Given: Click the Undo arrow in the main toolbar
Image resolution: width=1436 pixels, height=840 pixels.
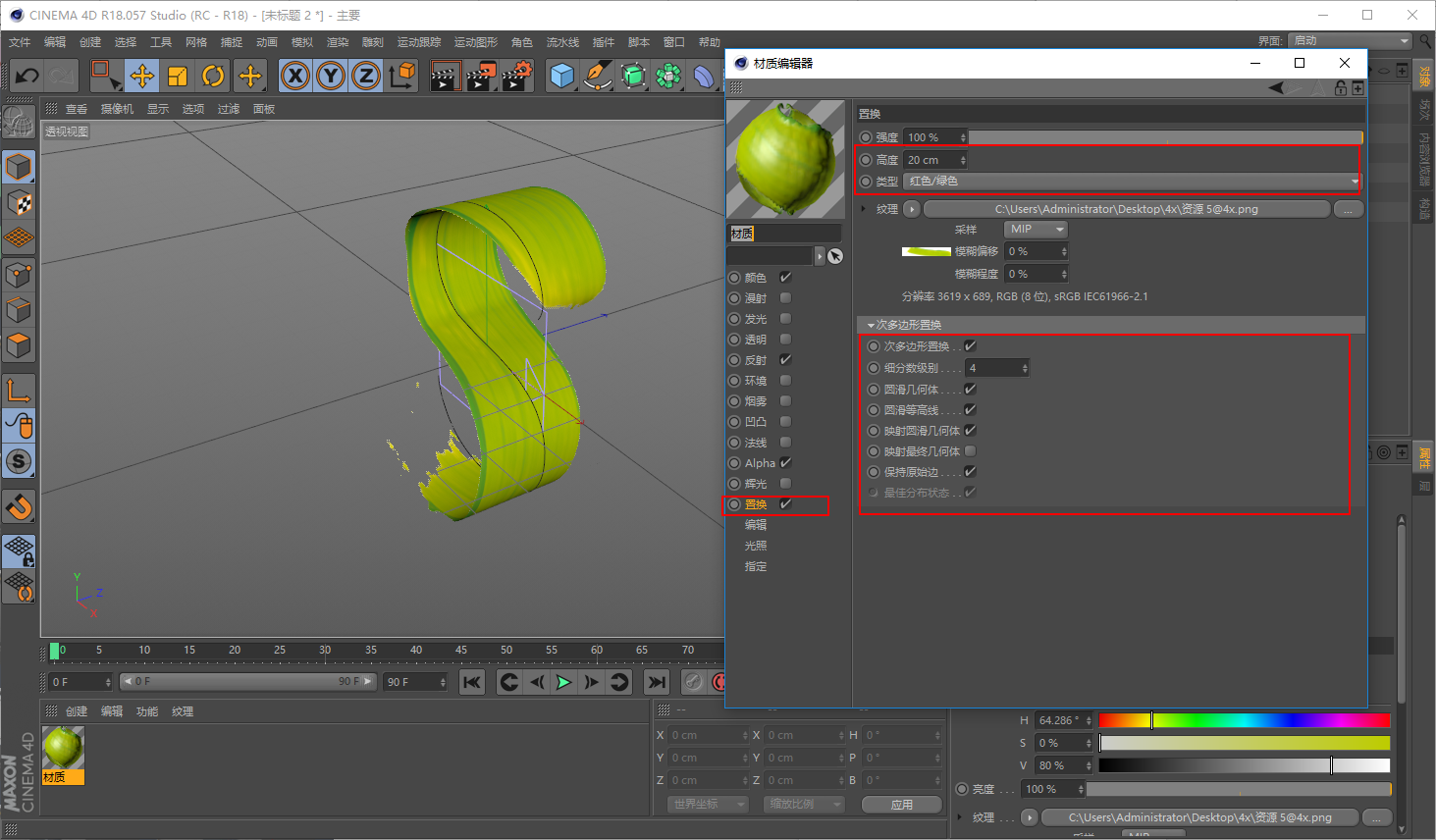Looking at the screenshot, I should [x=27, y=76].
